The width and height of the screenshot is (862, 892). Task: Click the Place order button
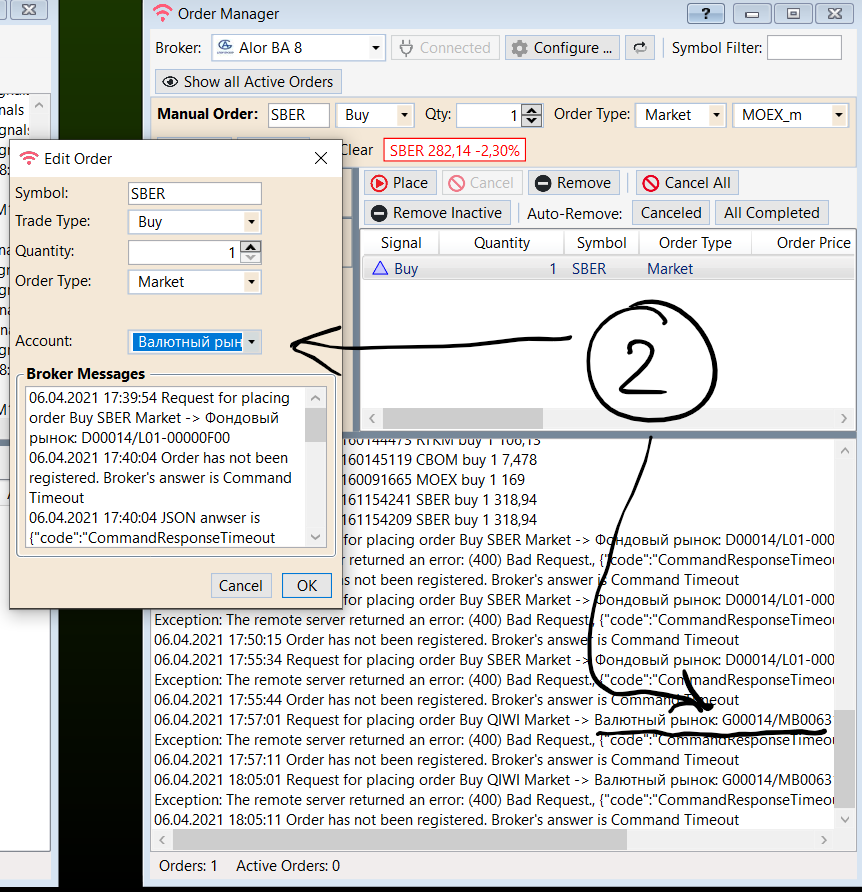400,183
